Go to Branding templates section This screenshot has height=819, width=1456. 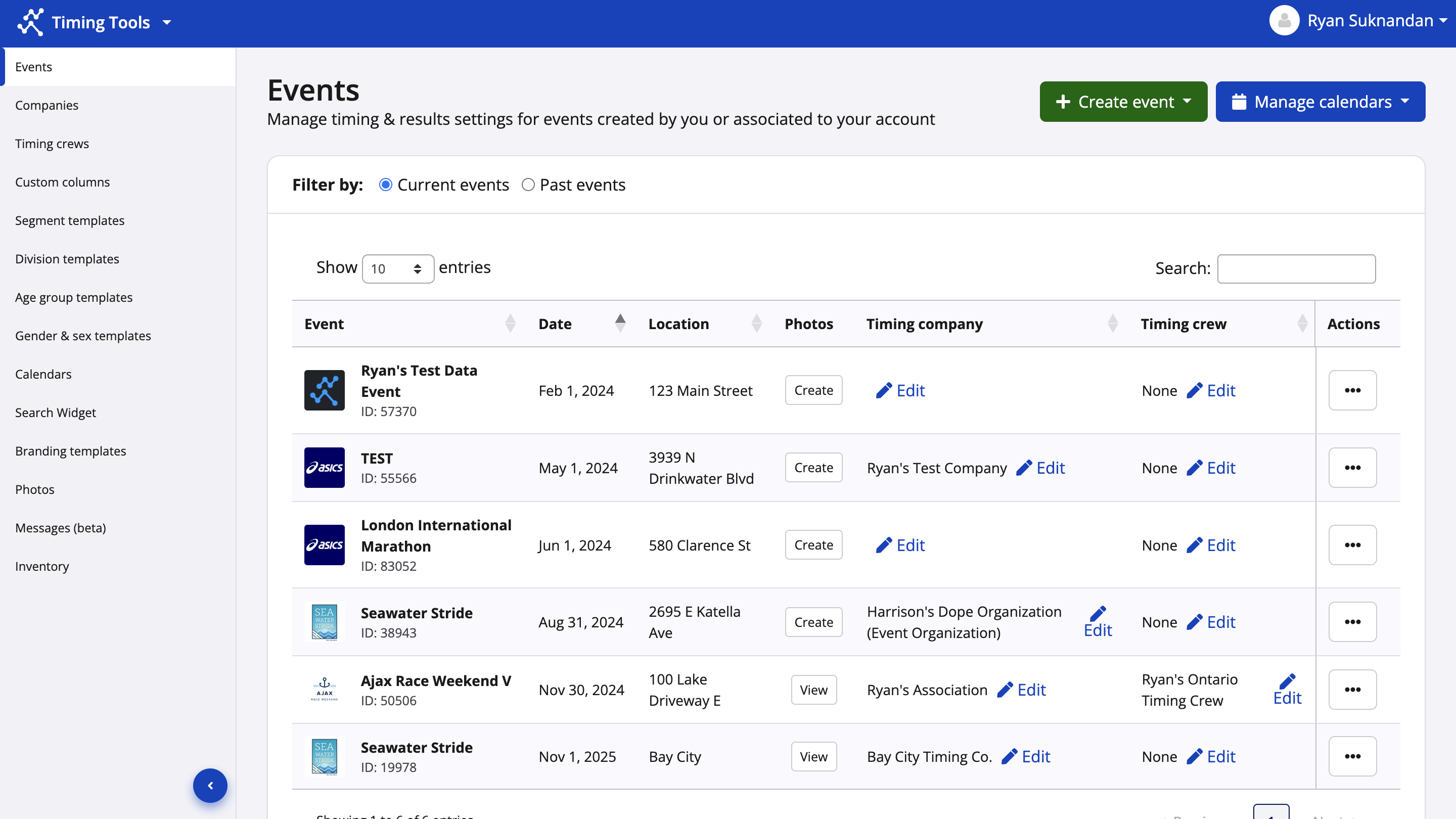click(71, 451)
